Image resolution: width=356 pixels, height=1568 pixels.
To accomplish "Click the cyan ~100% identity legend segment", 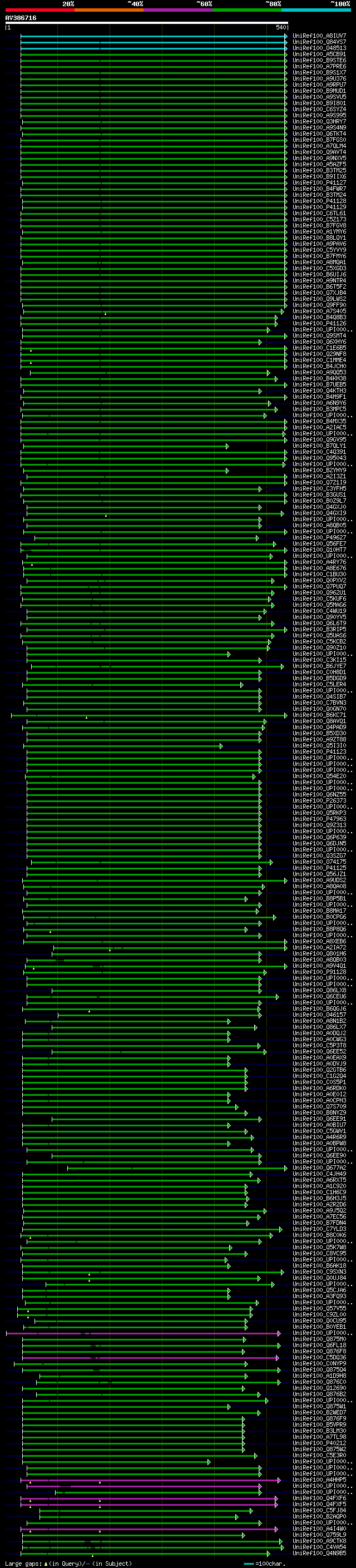I will point(316,10).
